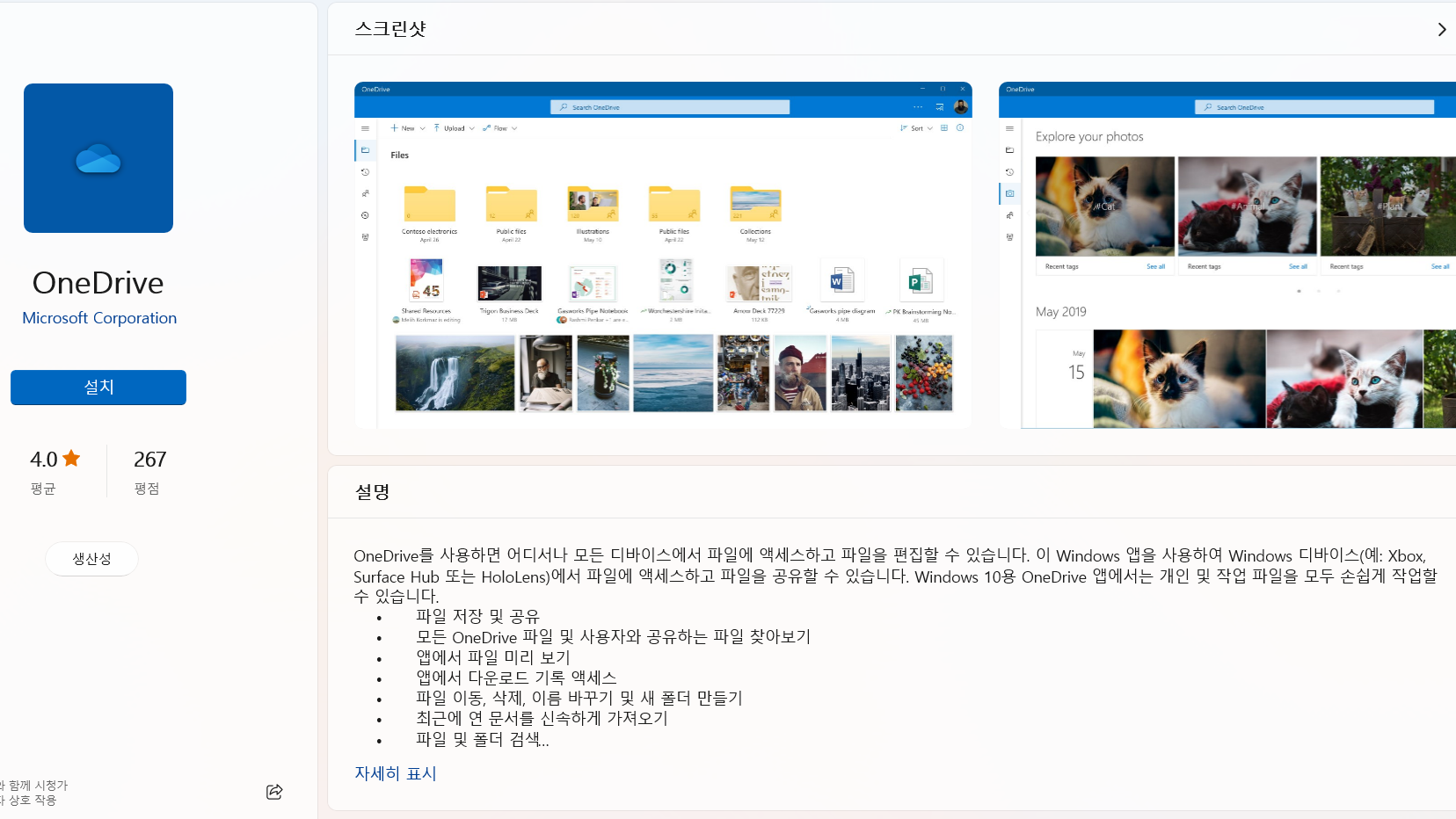Screen dimensions: 1456x819
Task: Open the 267 평점 ratings count
Action: (x=149, y=471)
